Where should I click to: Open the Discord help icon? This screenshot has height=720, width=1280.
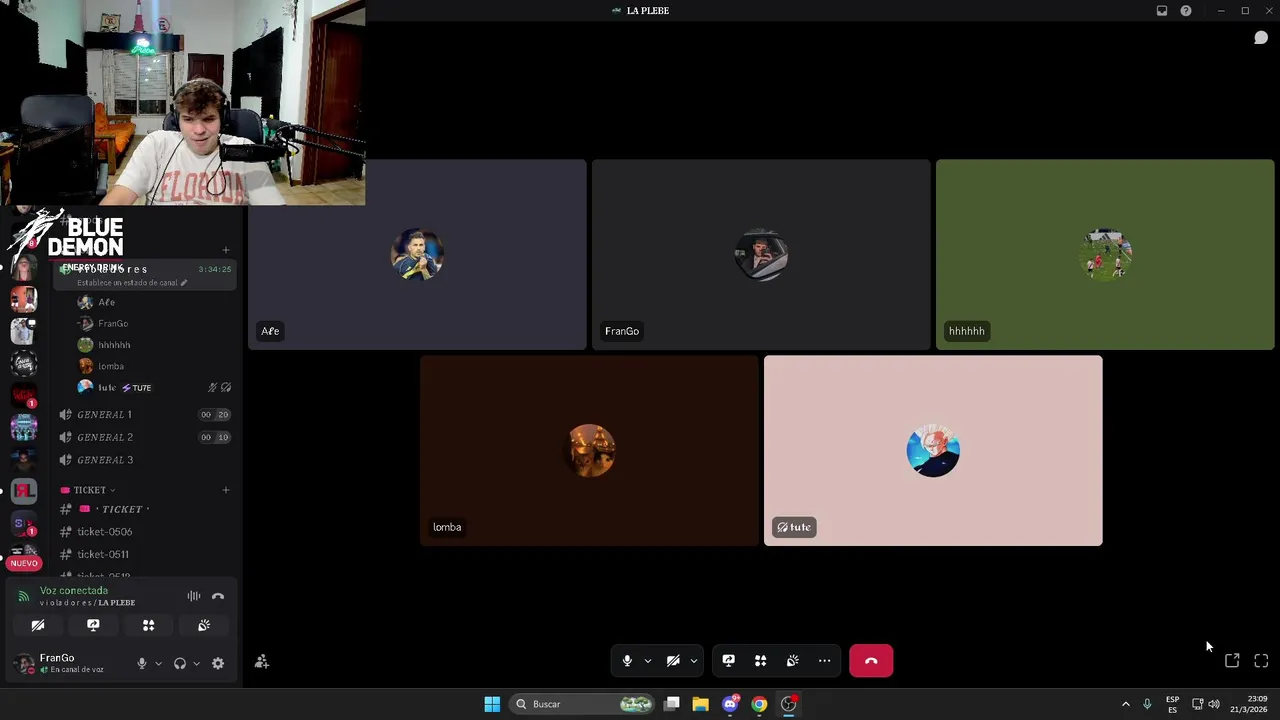coord(1186,11)
